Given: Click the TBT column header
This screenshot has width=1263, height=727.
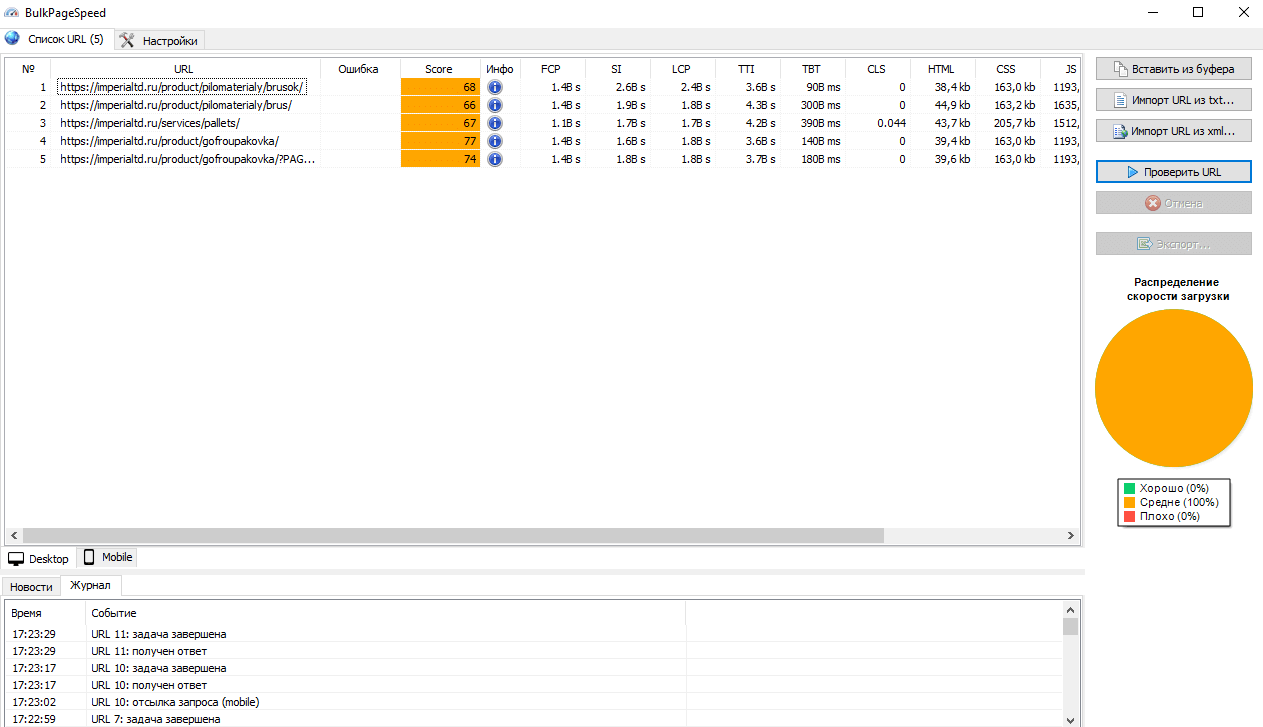Looking at the screenshot, I should 812,69.
